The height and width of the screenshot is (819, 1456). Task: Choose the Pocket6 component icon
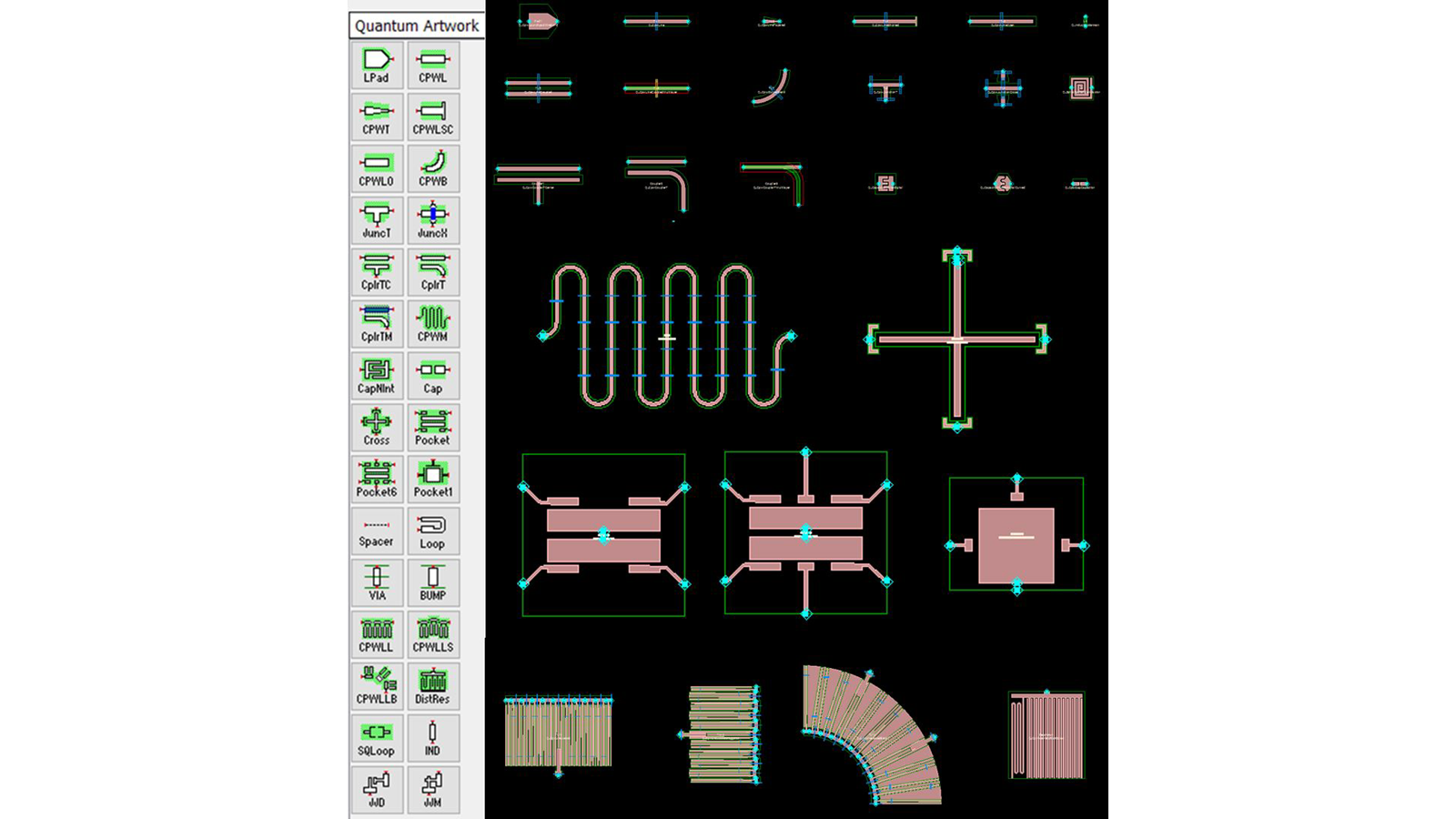click(377, 477)
